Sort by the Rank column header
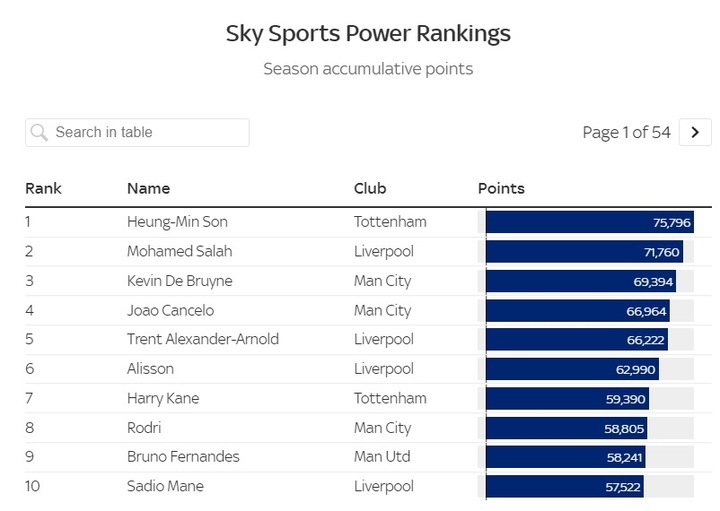This screenshot has width=720, height=511. [43, 189]
